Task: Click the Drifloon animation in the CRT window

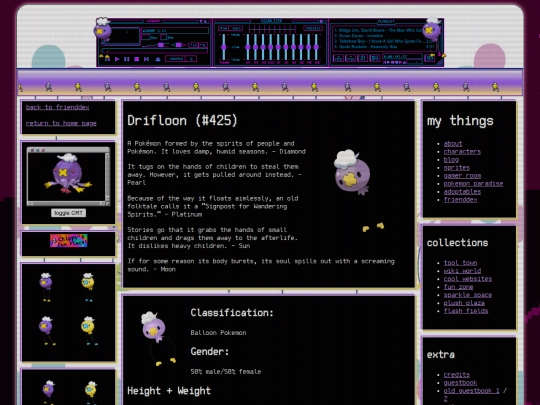Action: pyautogui.click(x=69, y=174)
